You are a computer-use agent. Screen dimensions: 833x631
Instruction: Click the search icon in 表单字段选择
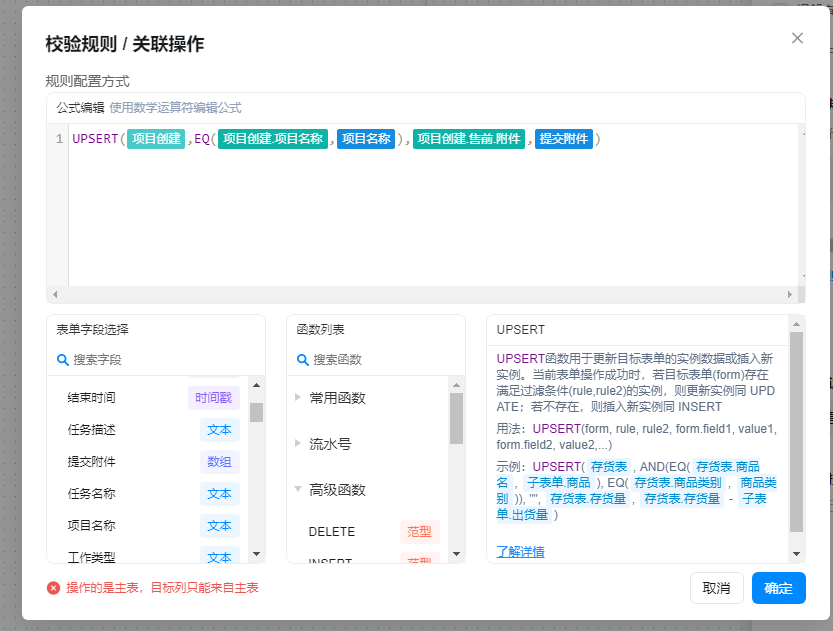coord(63,360)
